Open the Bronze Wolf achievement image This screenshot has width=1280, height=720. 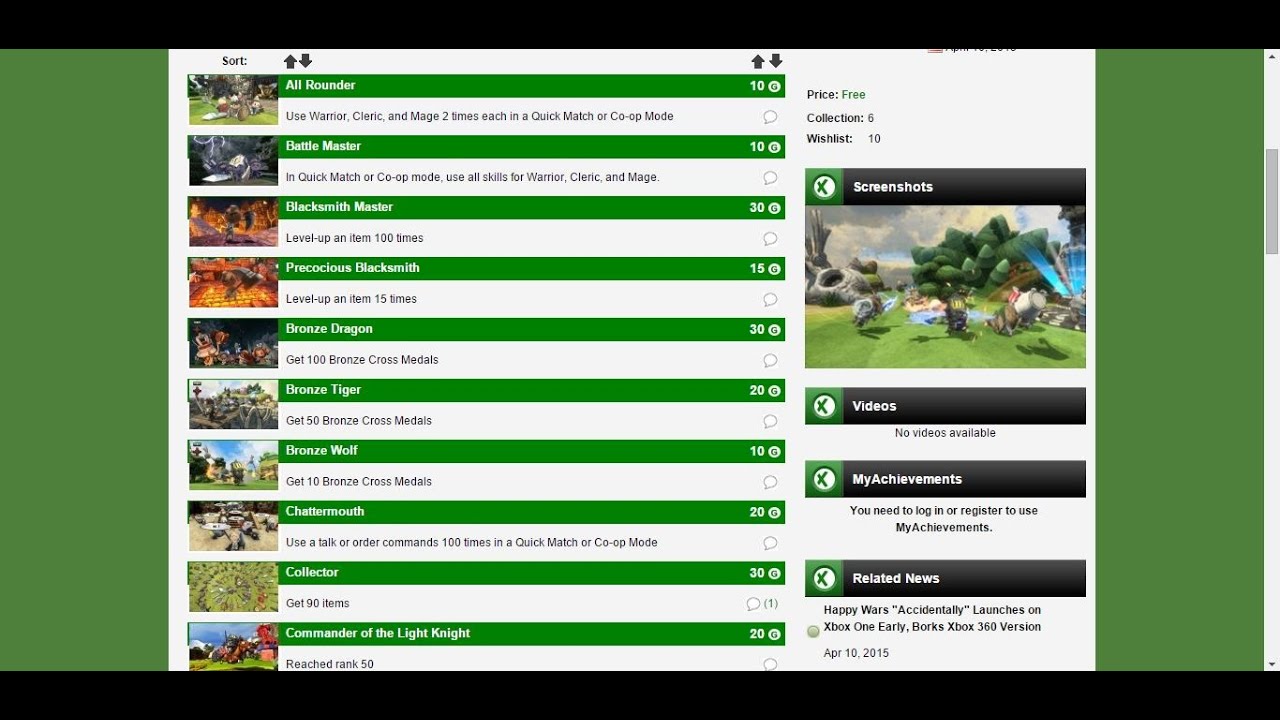click(x=233, y=466)
